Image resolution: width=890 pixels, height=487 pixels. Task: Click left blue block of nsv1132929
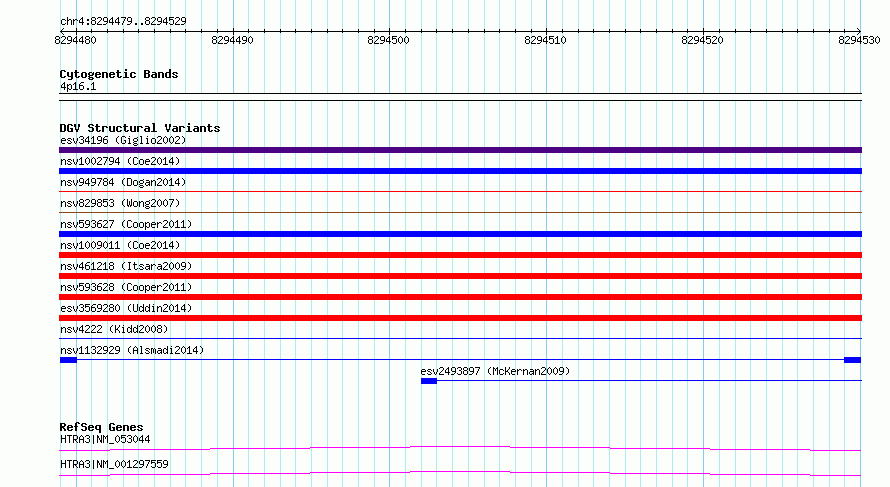pyautogui.click(x=68, y=360)
